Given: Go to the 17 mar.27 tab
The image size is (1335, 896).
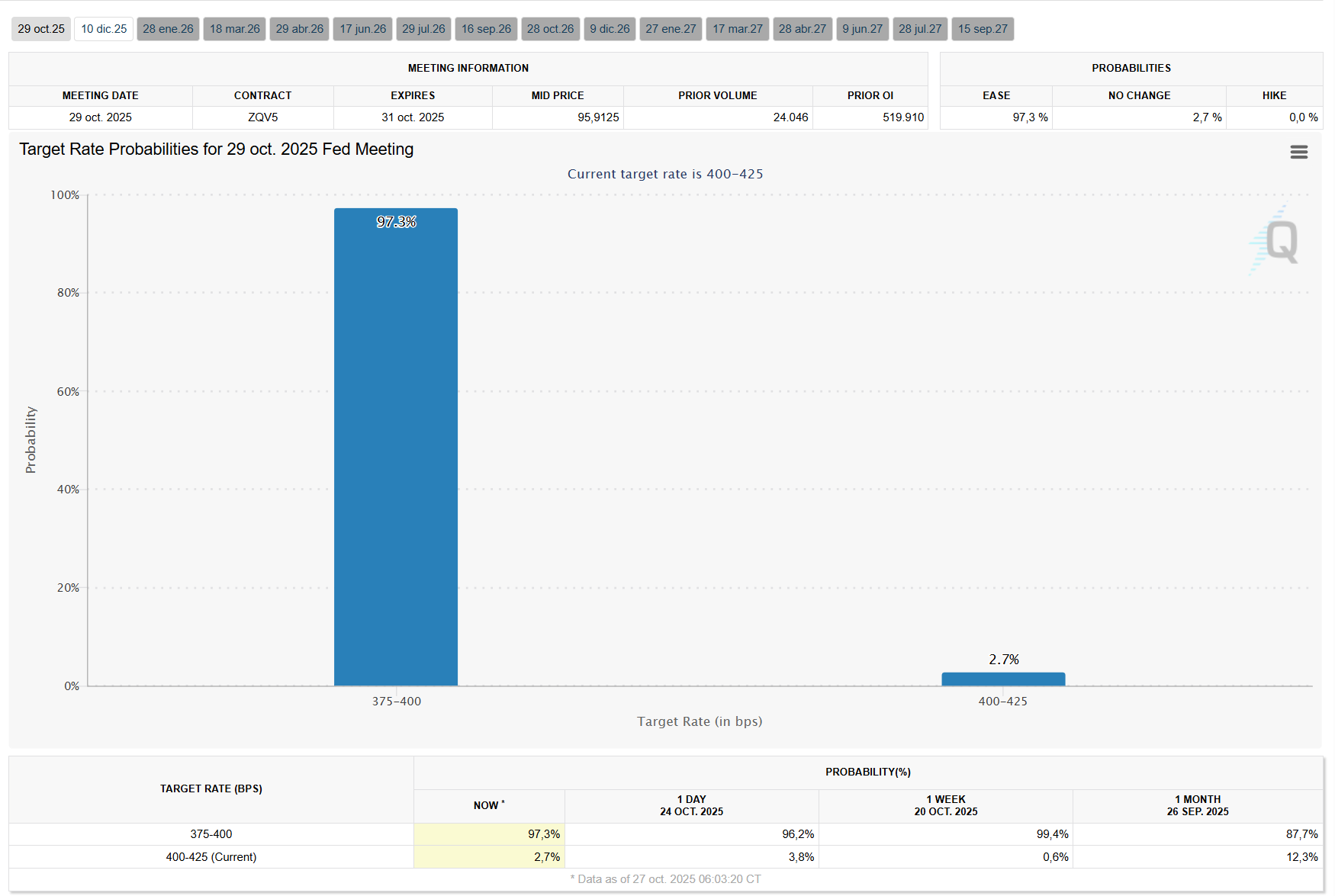Looking at the screenshot, I should coord(737,29).
